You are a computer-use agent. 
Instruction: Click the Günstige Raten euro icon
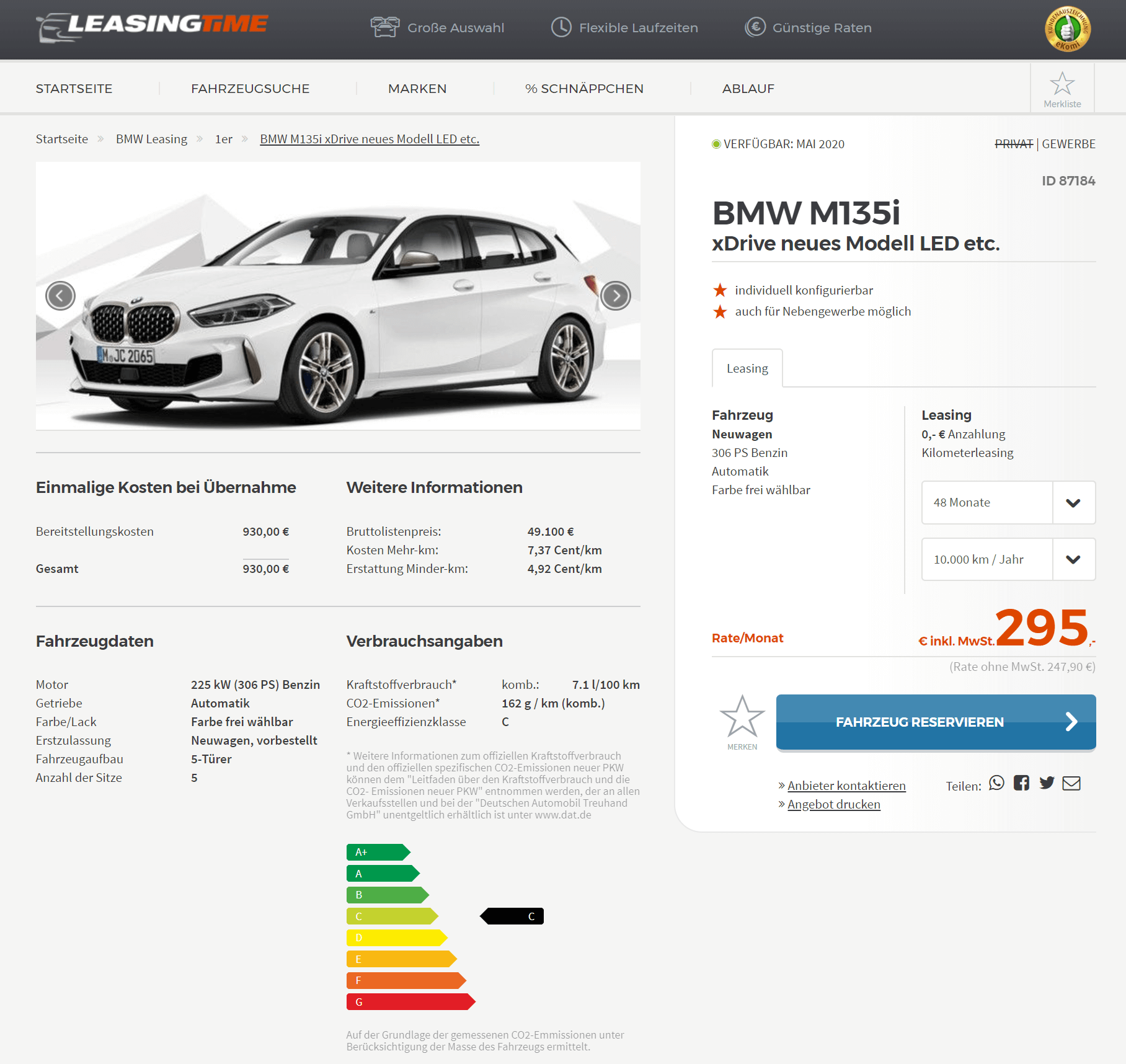(x=755, y=27)
